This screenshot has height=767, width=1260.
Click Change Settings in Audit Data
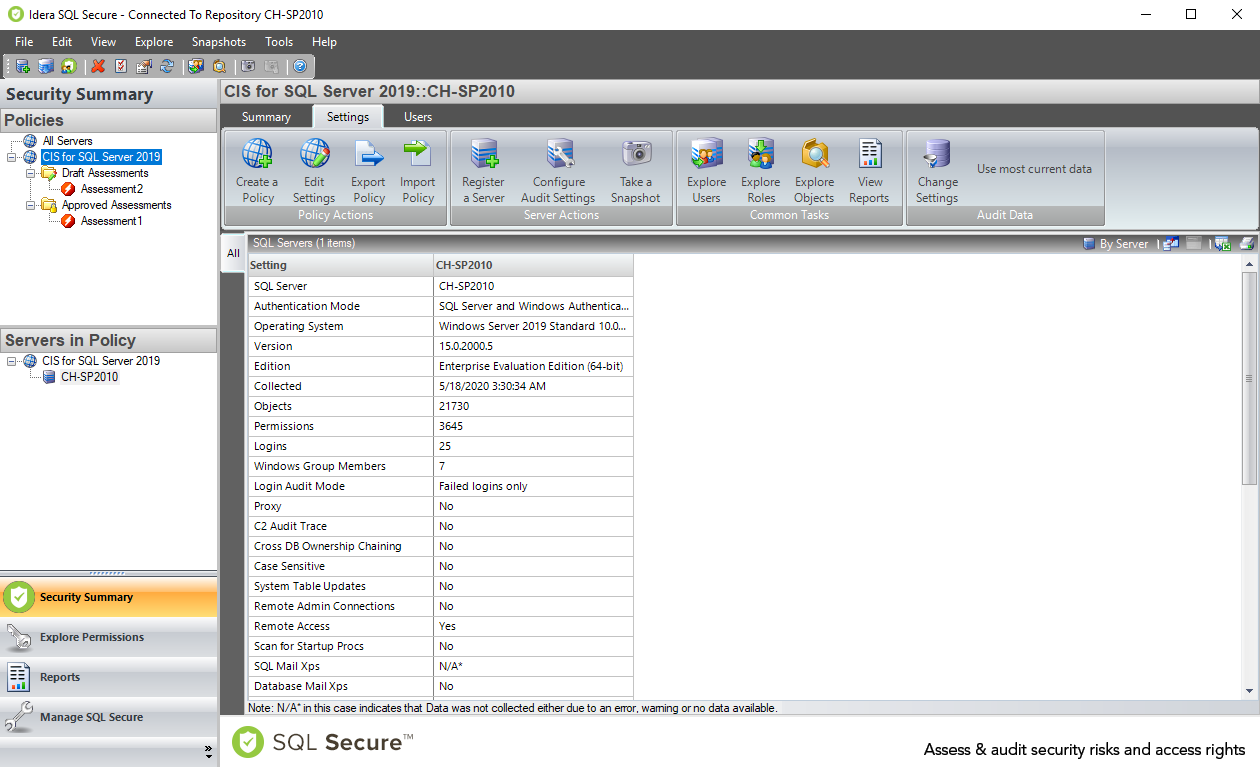(937, 171)
